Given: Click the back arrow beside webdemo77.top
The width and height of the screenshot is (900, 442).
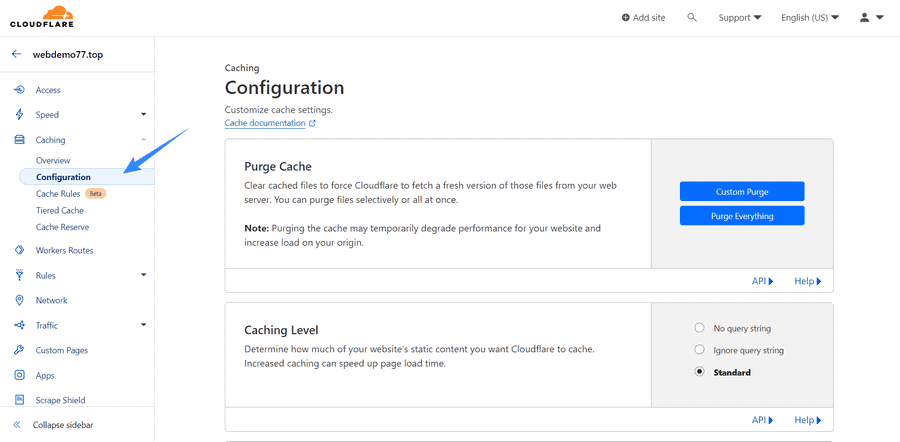Looking at the screenshot, I should pyautogui.click(x=17, y=55).
